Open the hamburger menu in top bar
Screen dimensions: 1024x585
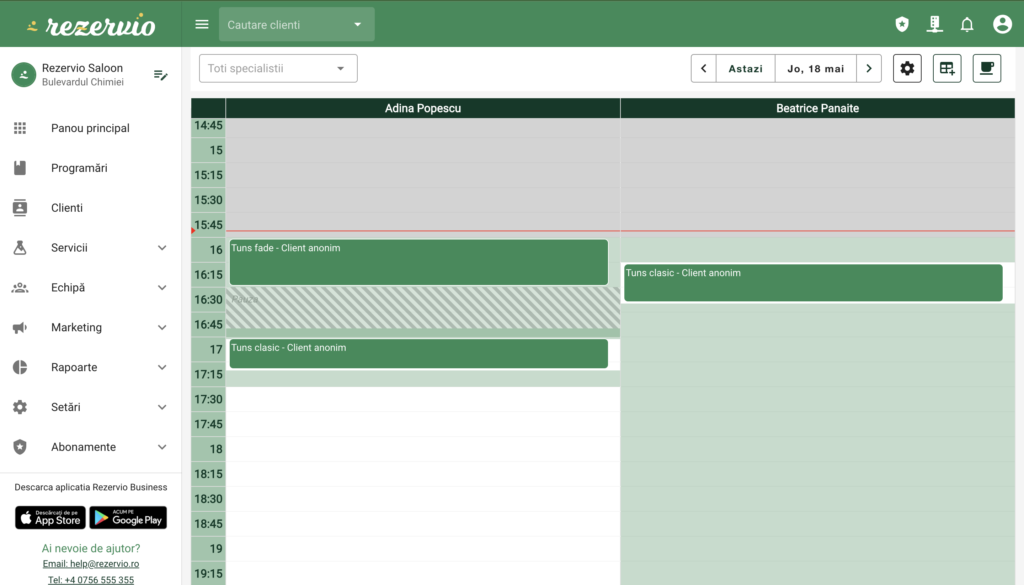pyautogui.click(x=202, y=24)
